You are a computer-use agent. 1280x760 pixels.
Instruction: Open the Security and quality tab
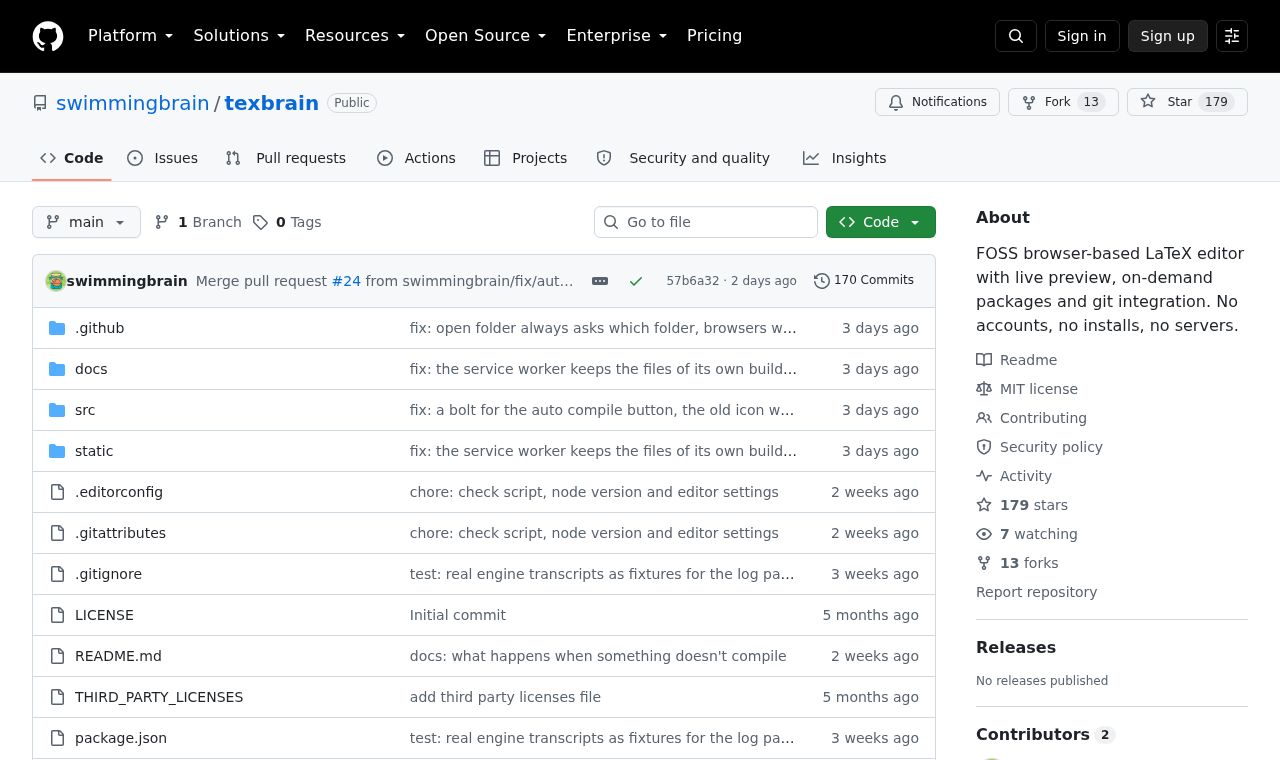[683, 158]
